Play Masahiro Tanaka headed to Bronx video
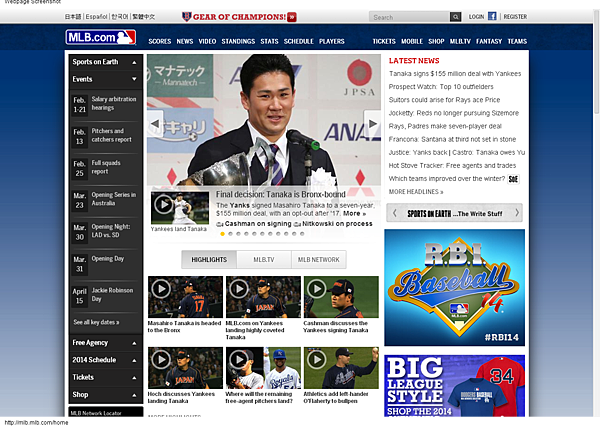Viewport: 600px width, 426px height. 185,297
